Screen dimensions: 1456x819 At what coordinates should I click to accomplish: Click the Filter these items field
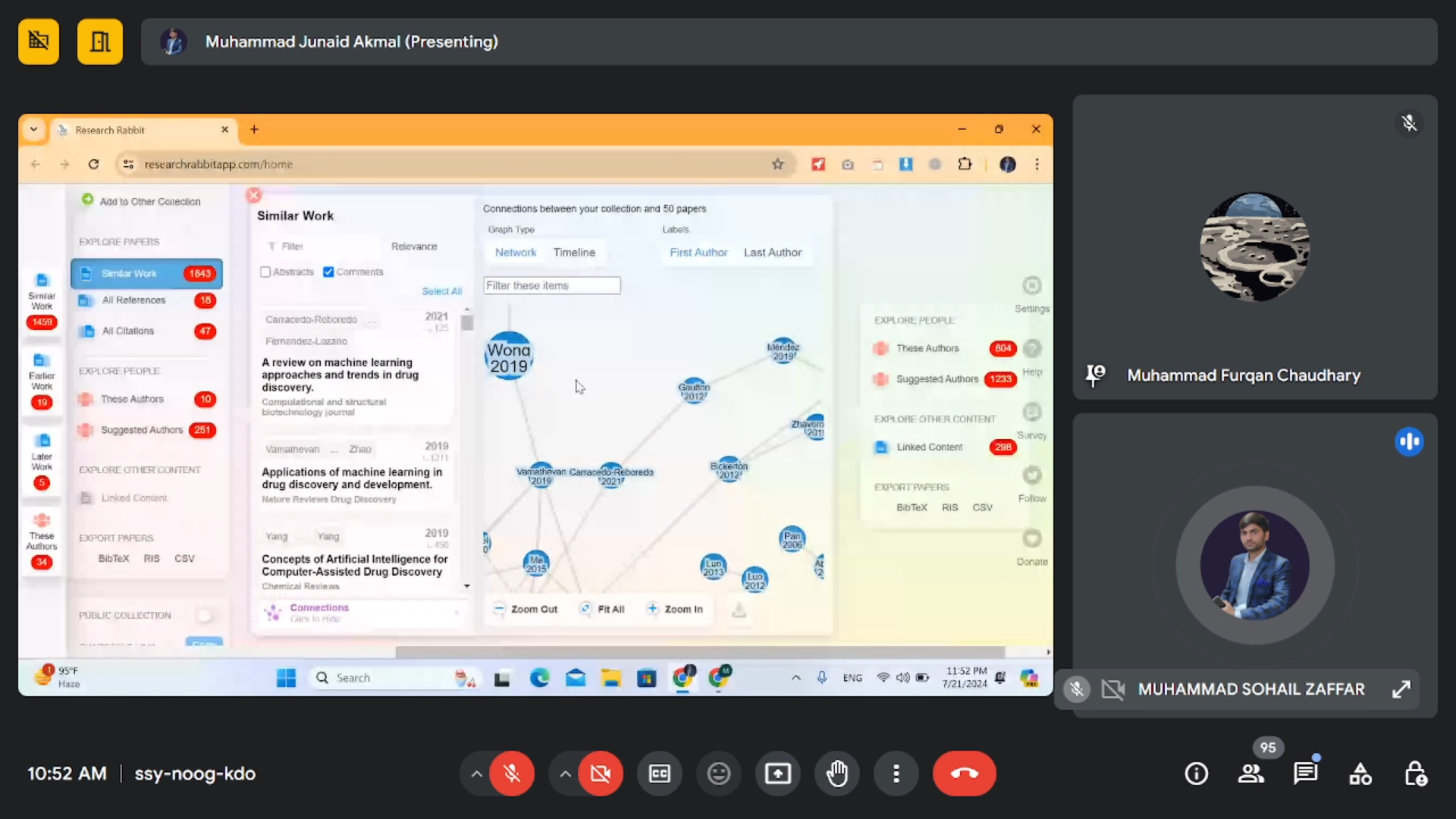[x=552, y=286]
